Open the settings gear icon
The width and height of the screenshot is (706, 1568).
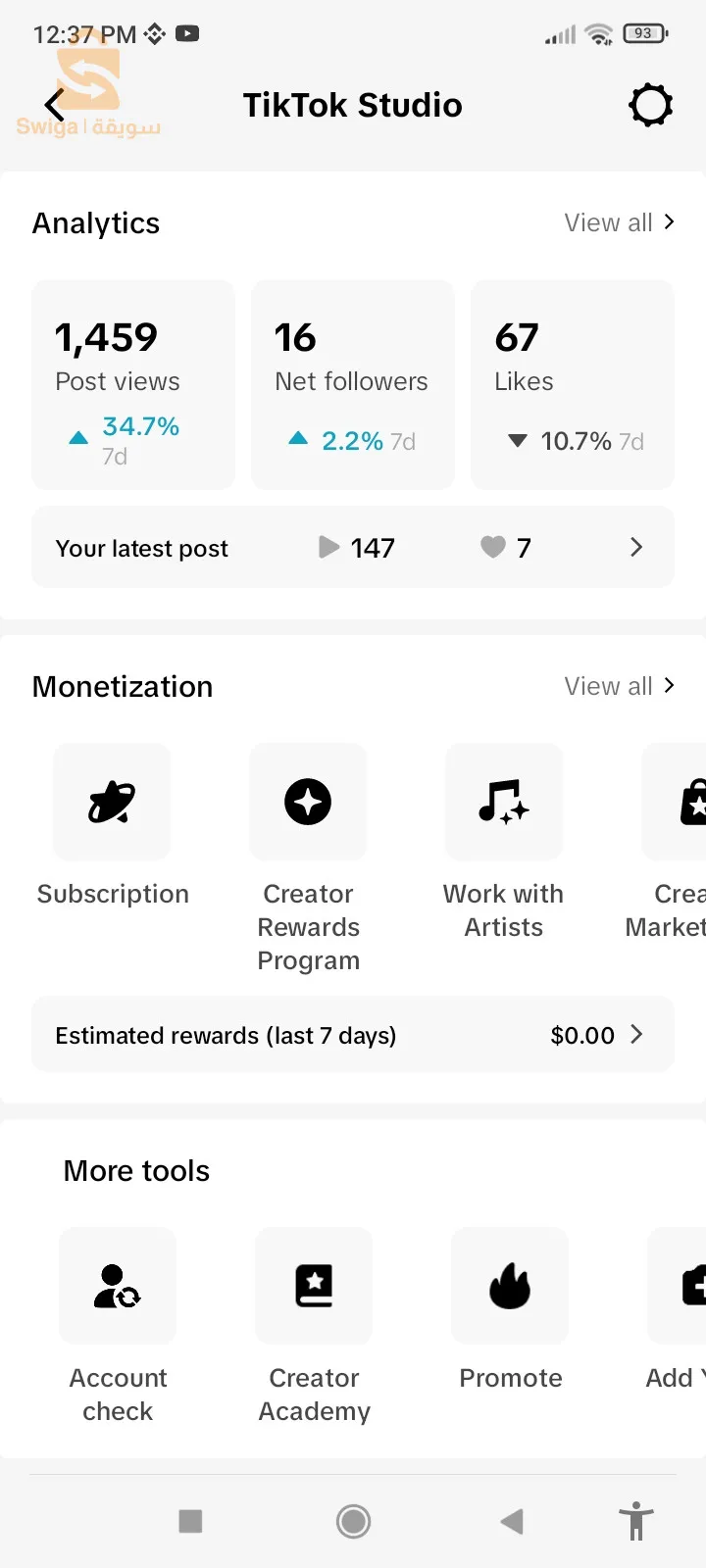[650, 105]
